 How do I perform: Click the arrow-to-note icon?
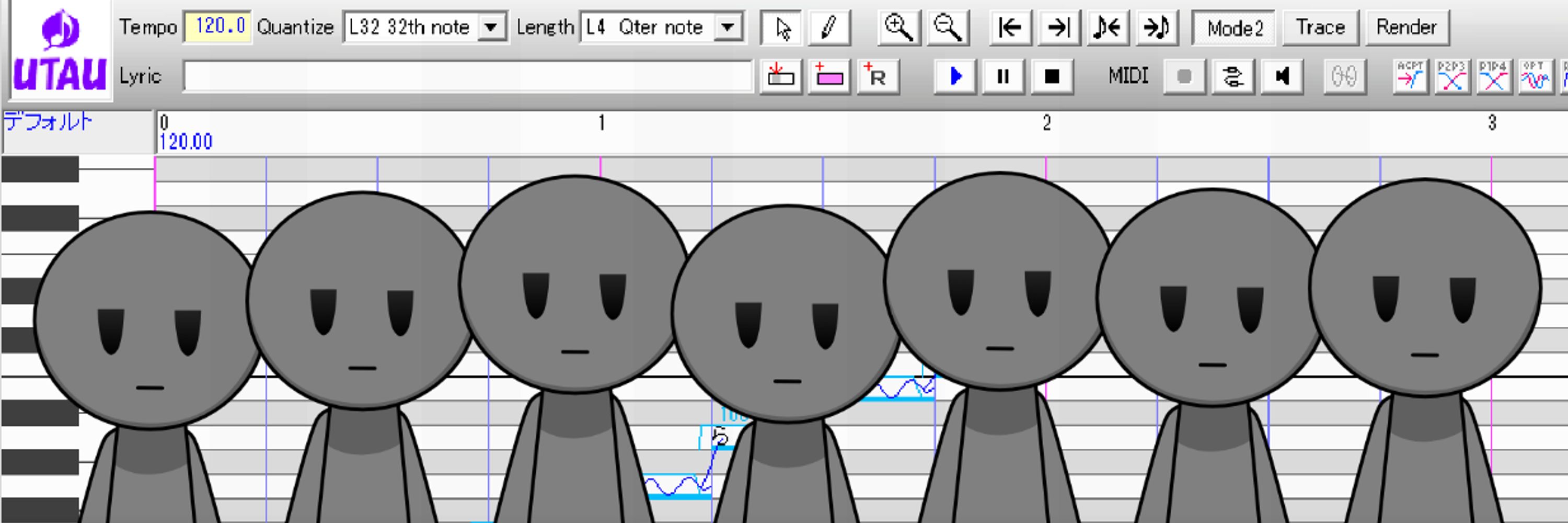tap(1158, 27)
